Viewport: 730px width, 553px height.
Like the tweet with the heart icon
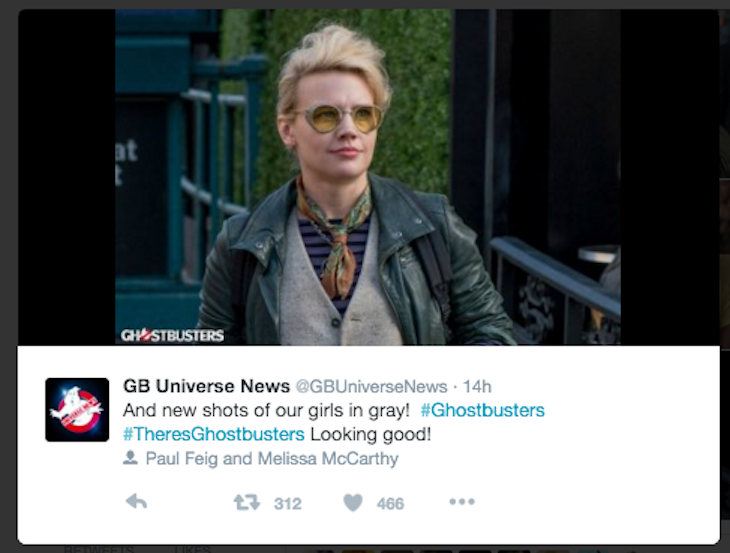353,503
